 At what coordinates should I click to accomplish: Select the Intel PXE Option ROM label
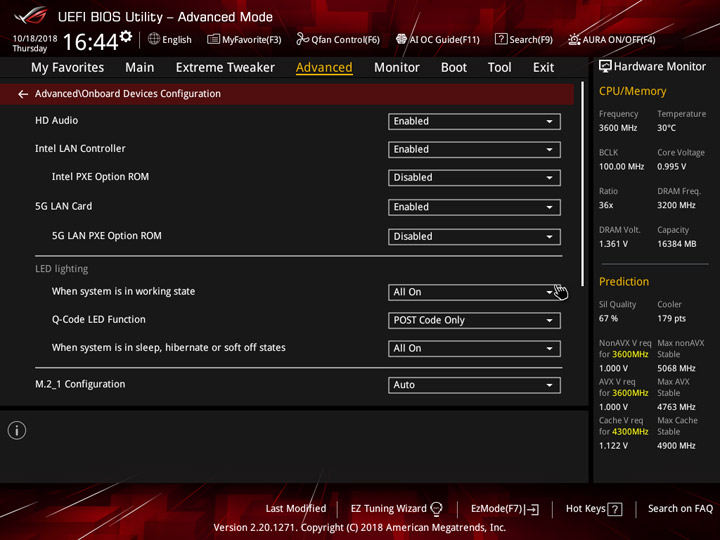pos(100,177)
